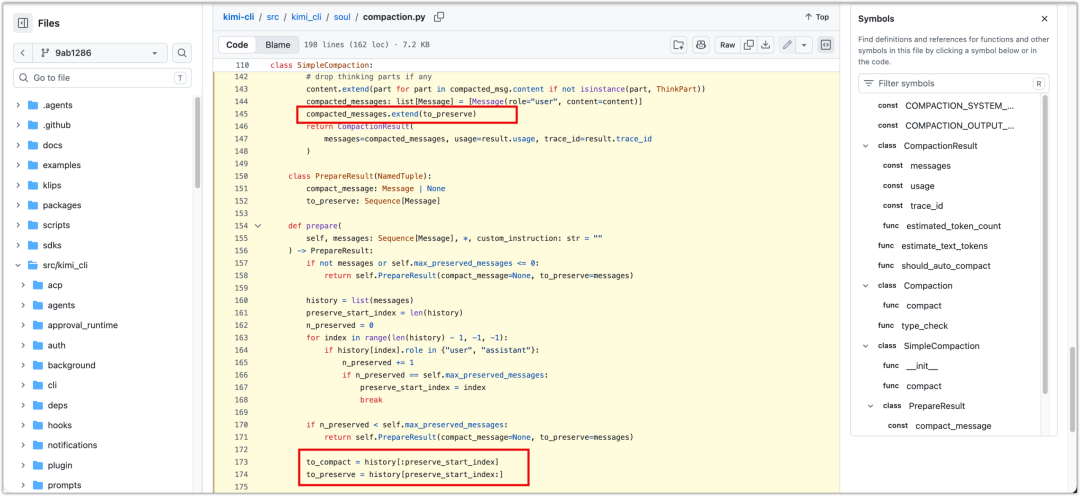This screenshot has height=496, width=1080.
Task: Open more edit options dropdown arrow
Action: click(x=804, y=45)
